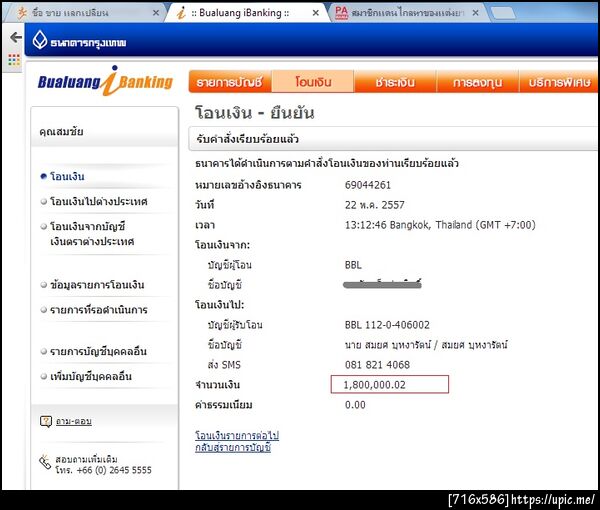Viewport: 600px width, 510px height.
Task: Click the account number BBL 112-0-406002
Action: tap(387, 325)
